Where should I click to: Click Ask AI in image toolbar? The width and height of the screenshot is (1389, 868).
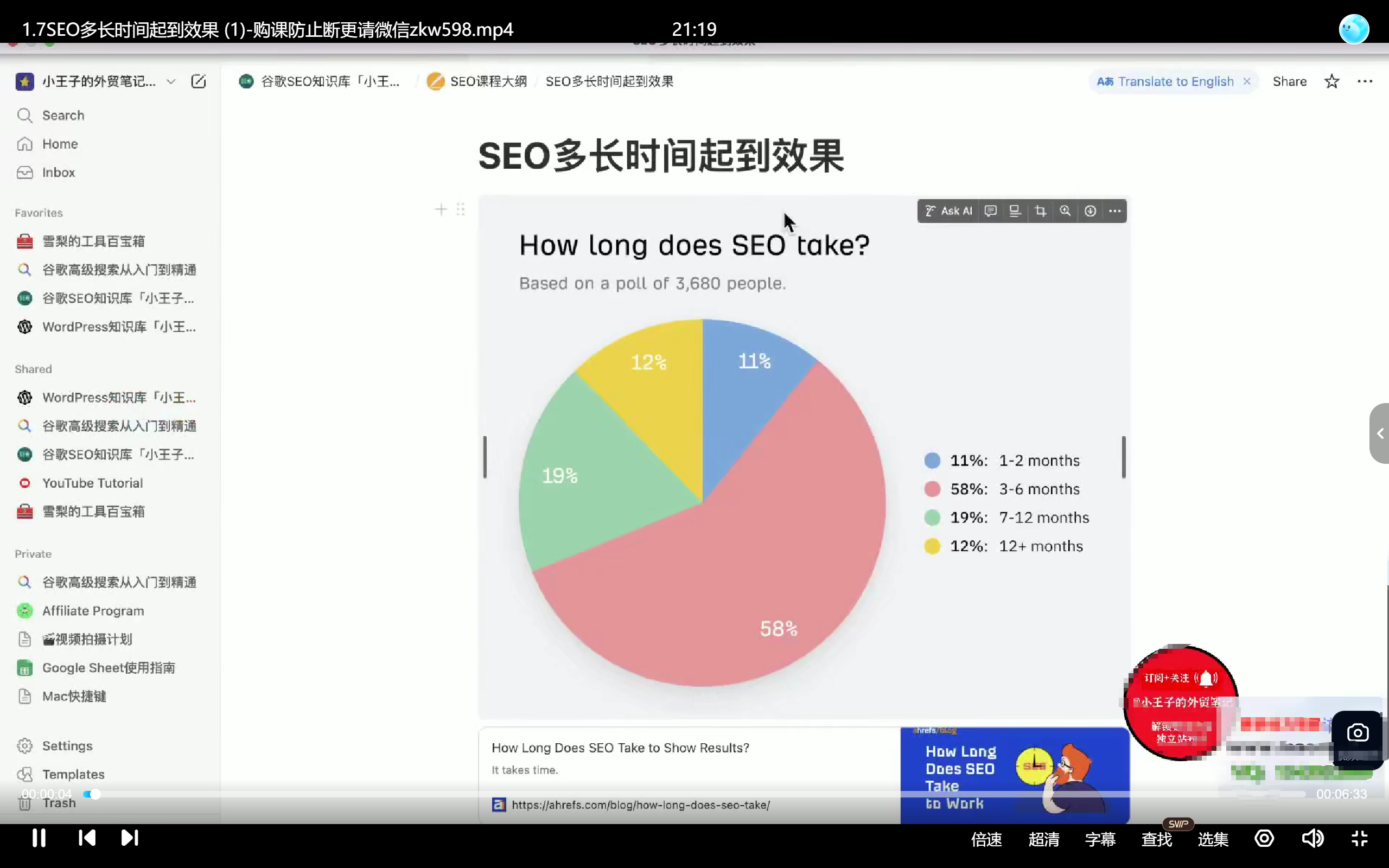coord(950,210)
